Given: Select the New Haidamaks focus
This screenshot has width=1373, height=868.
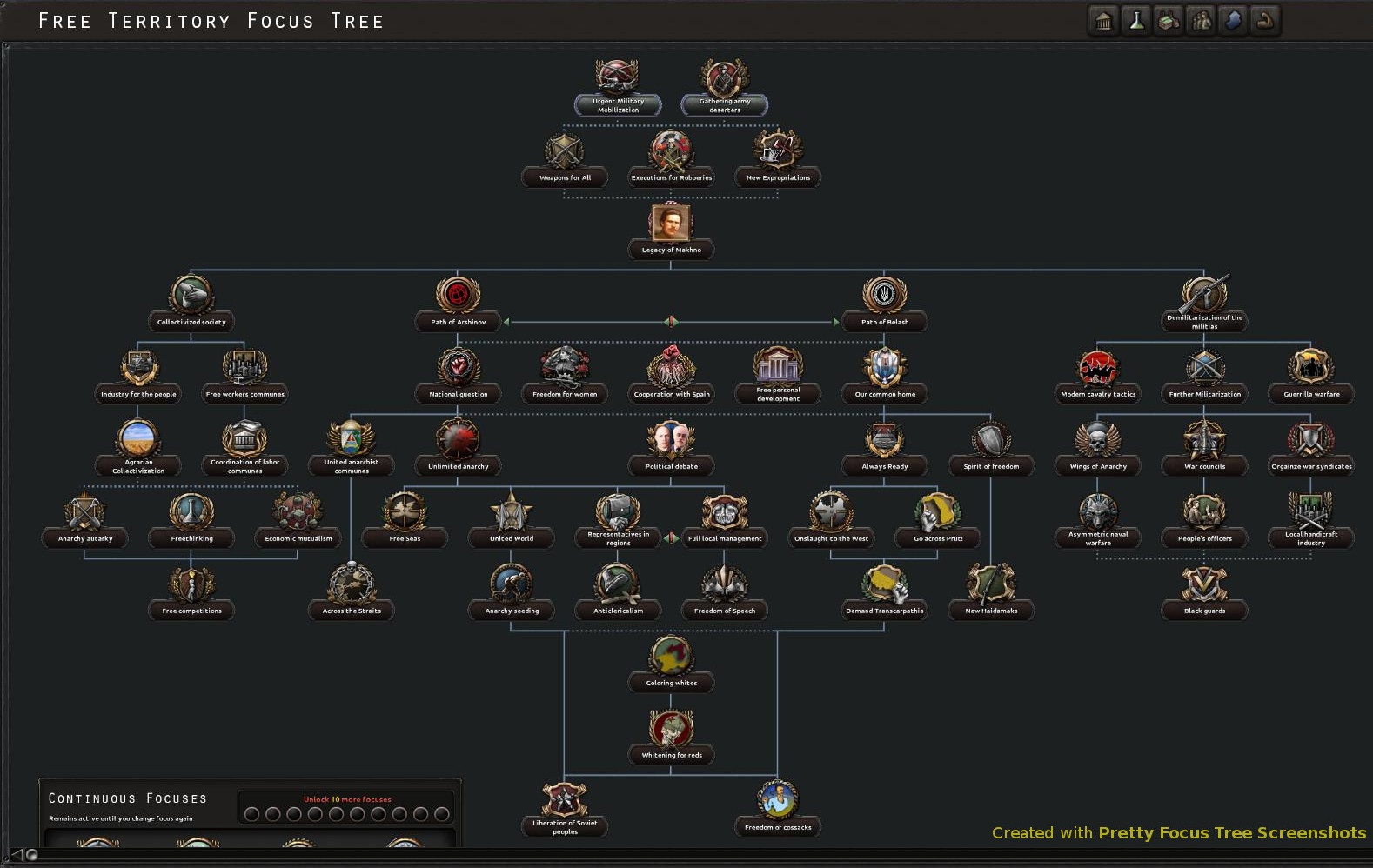Looking at the screenshot, I should [x=991, y=592].
